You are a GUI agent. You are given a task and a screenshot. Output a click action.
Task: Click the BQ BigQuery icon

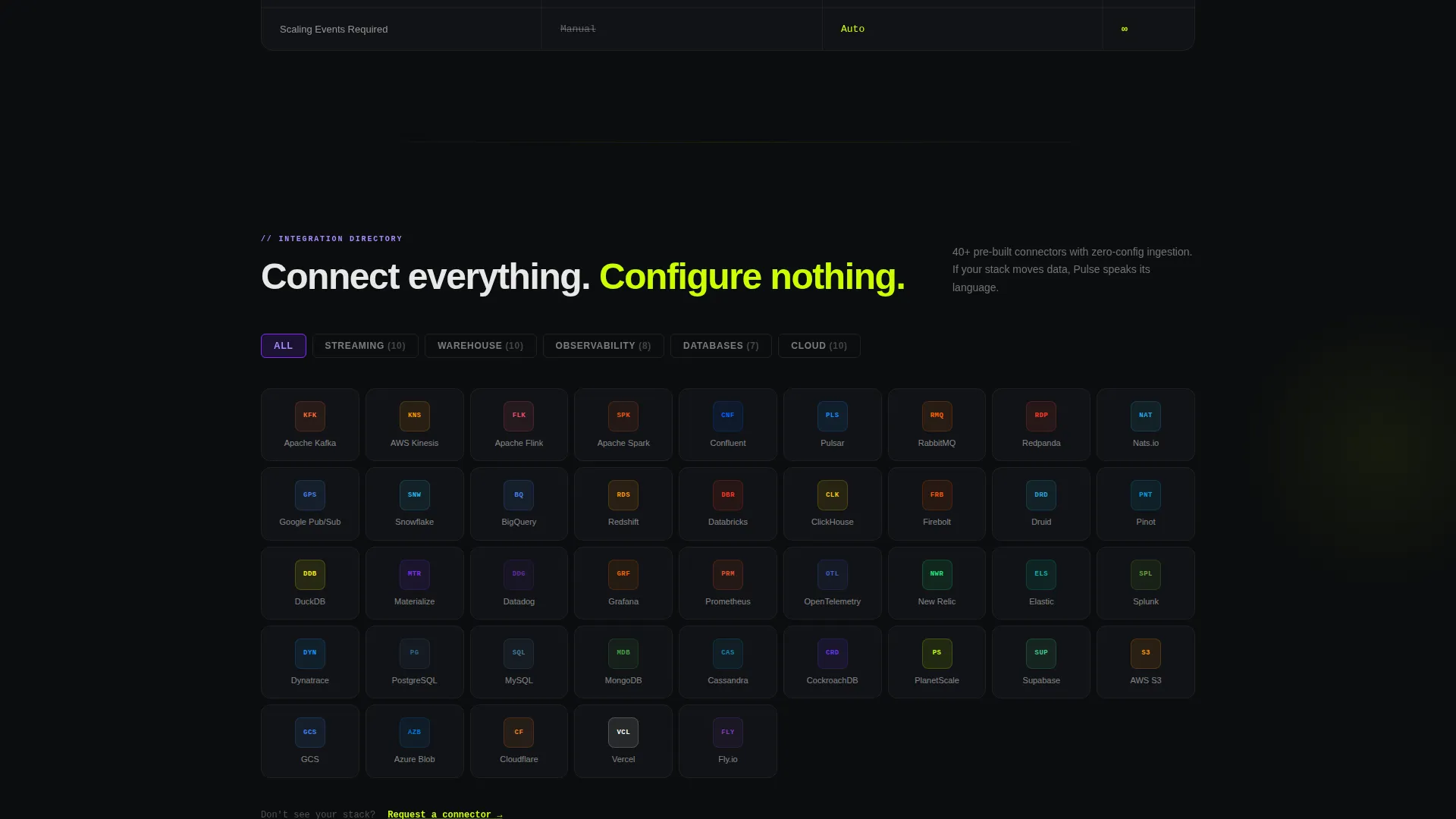(x=519, y=495)
